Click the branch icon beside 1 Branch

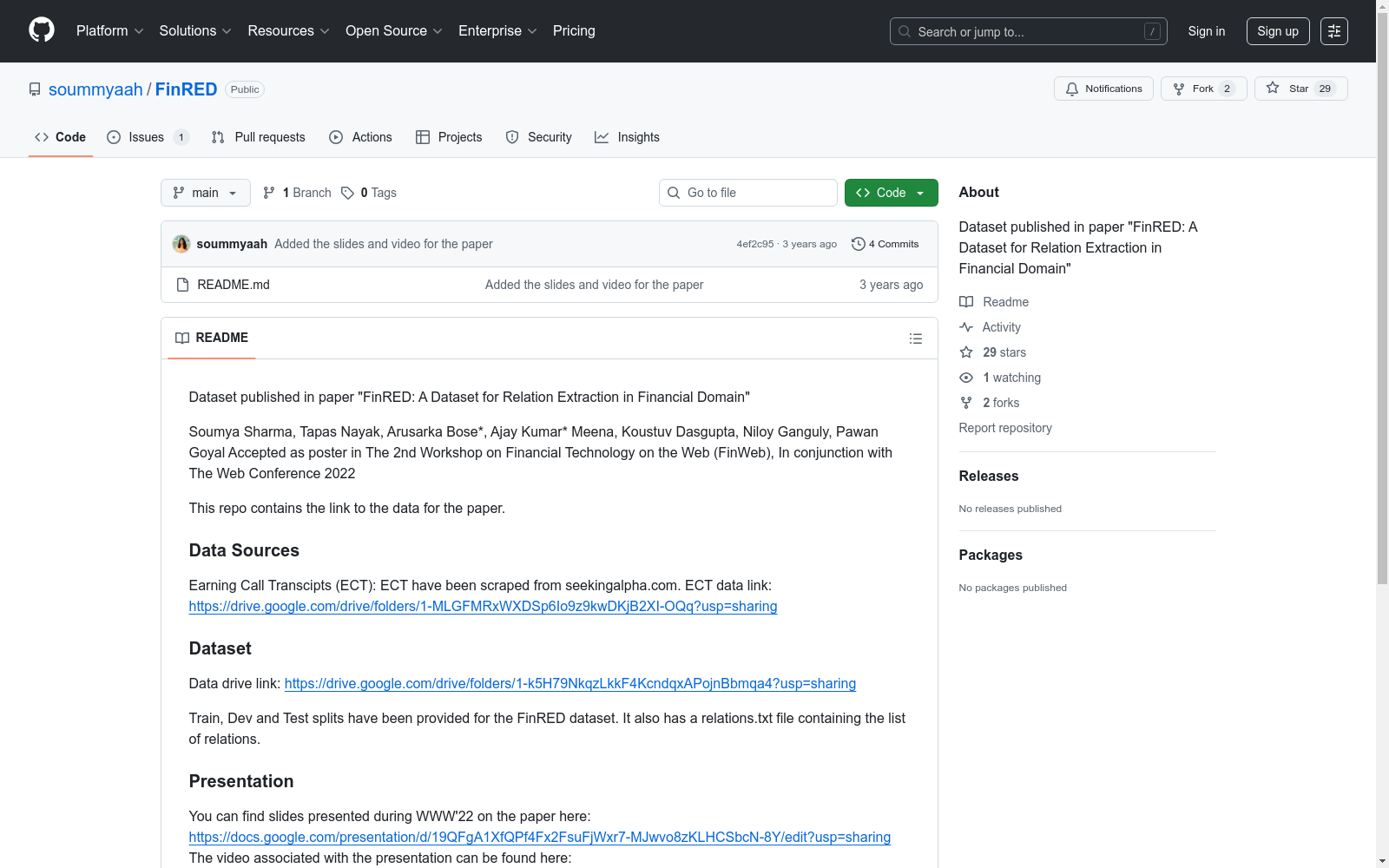coord(269,193)
